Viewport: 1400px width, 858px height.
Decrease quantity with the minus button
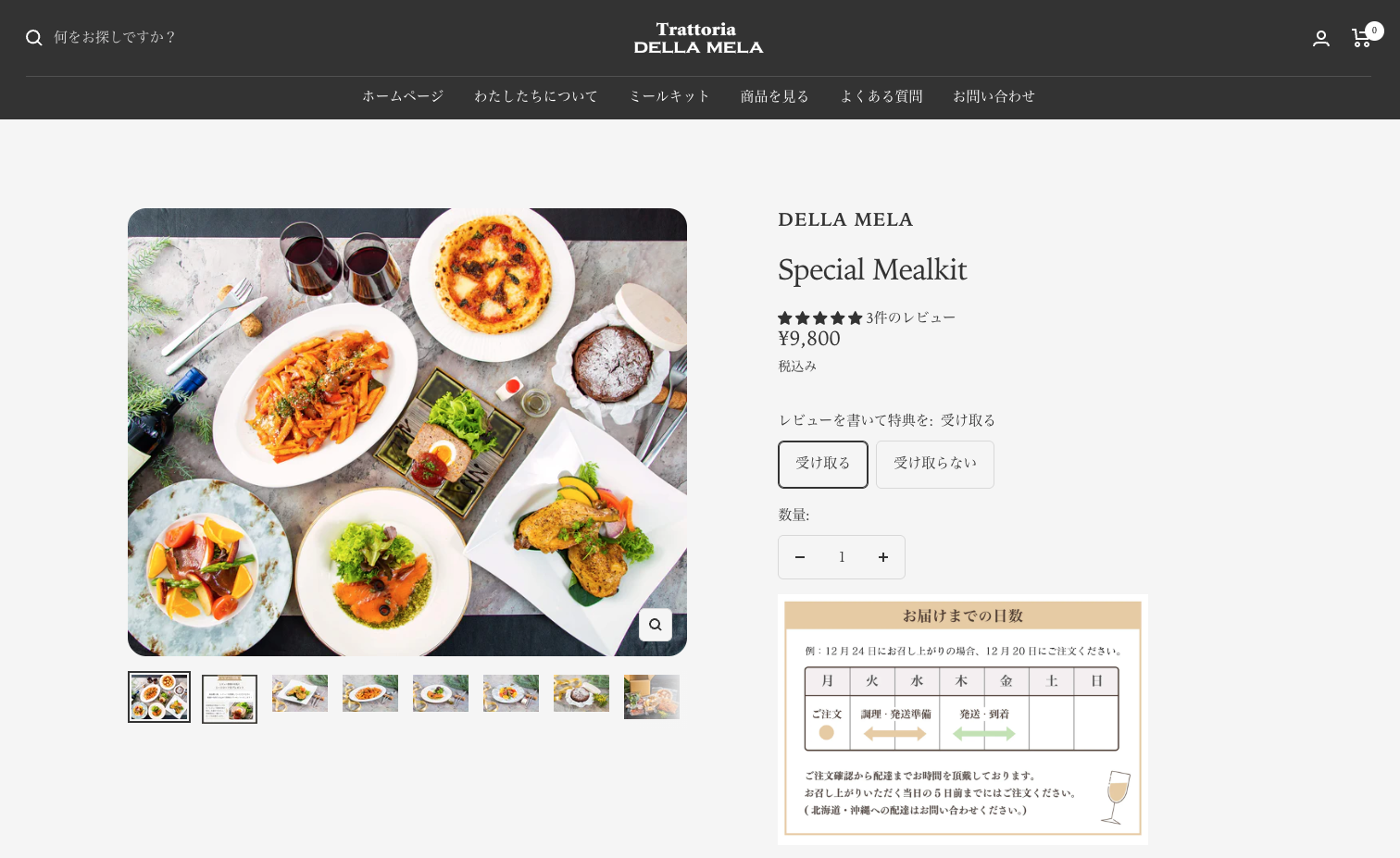(800, 557)
